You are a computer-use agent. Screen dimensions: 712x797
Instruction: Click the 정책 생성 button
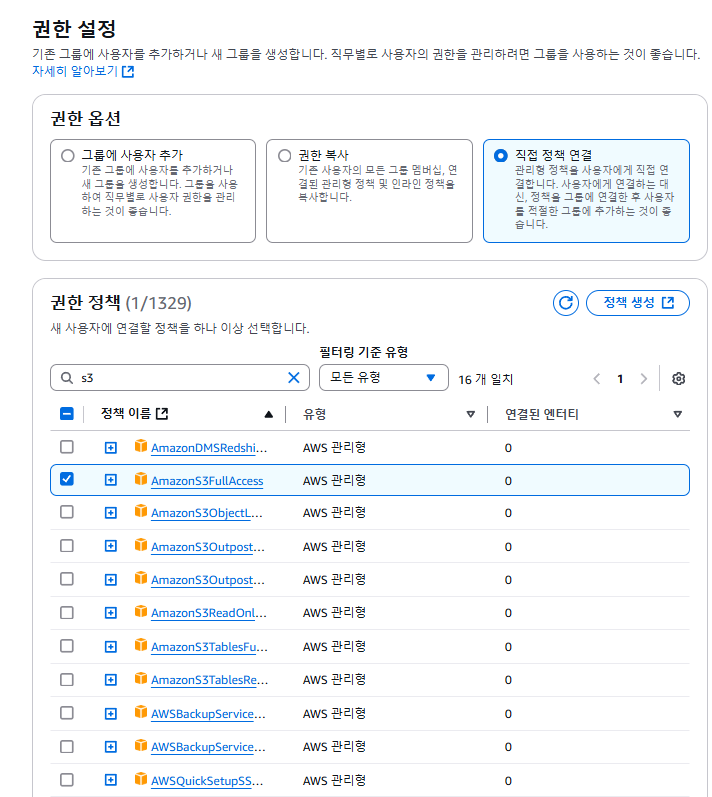tap(638, 303)
